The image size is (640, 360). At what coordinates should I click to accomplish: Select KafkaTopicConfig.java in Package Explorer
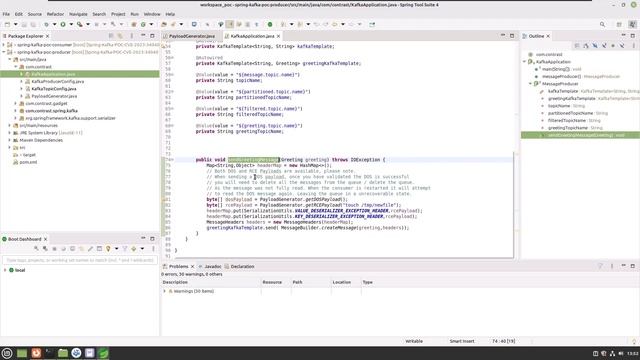pyautogui.click(x=54, y=89)
